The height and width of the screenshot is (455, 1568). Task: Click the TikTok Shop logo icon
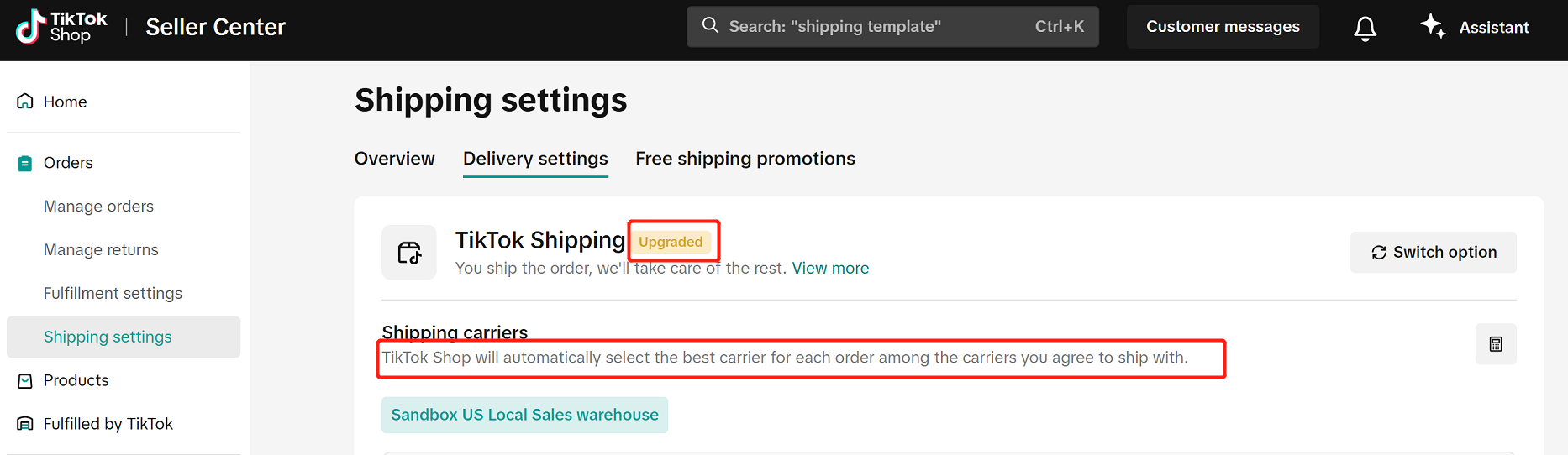click(30, 27)
